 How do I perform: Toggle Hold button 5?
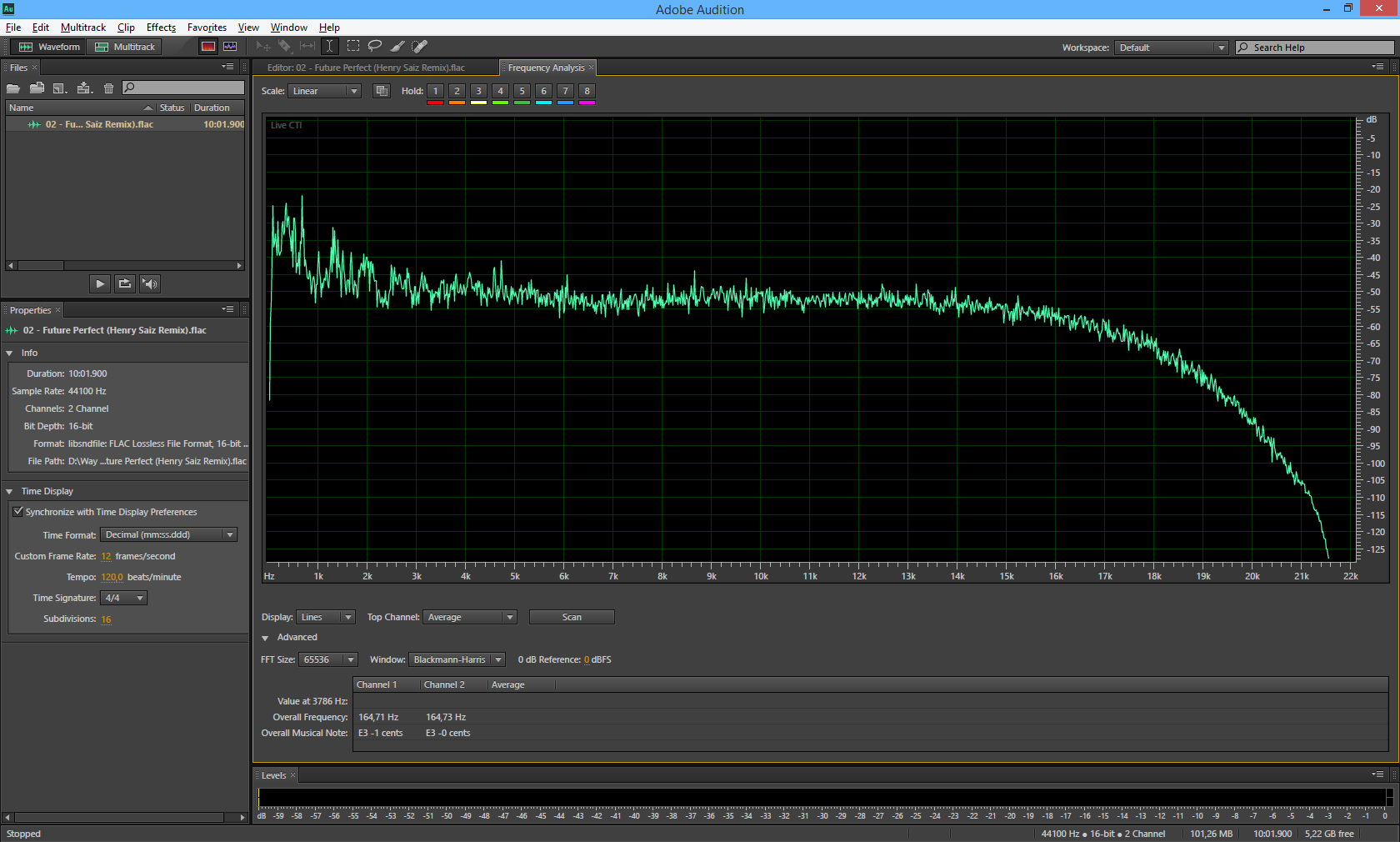click(522, 92)
